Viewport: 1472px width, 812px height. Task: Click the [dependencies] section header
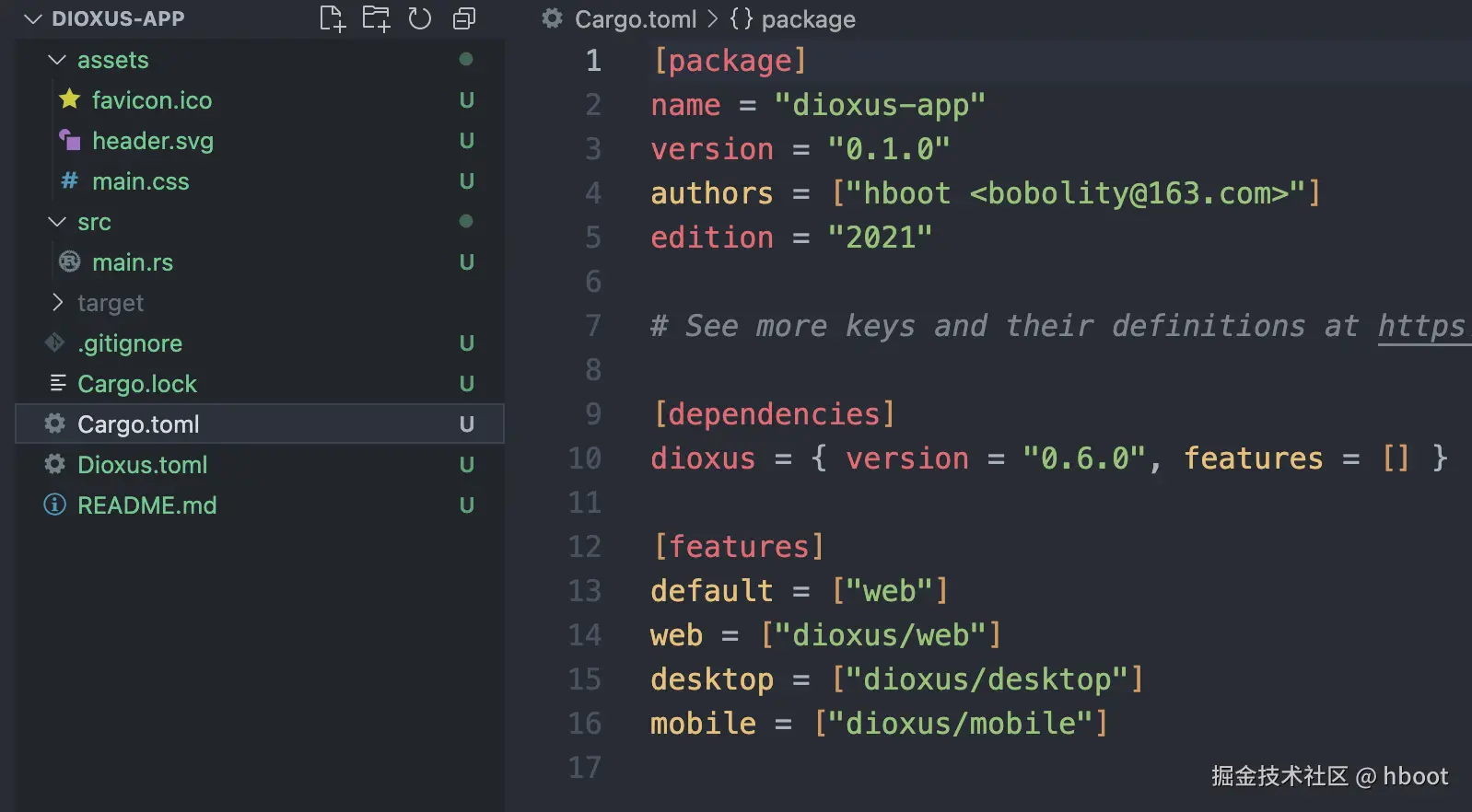point(774,414)
